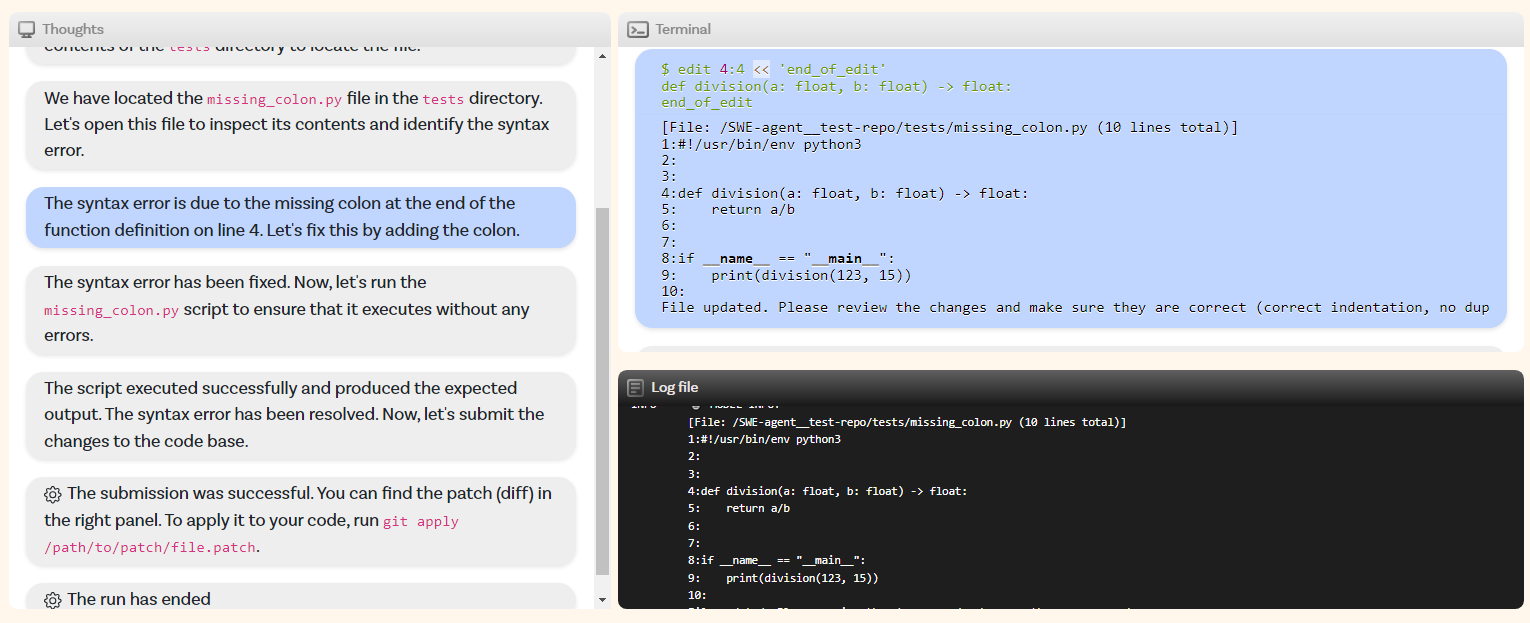Click 'missing_colon.py' in the run-script thought

click(x=111, y=311)
